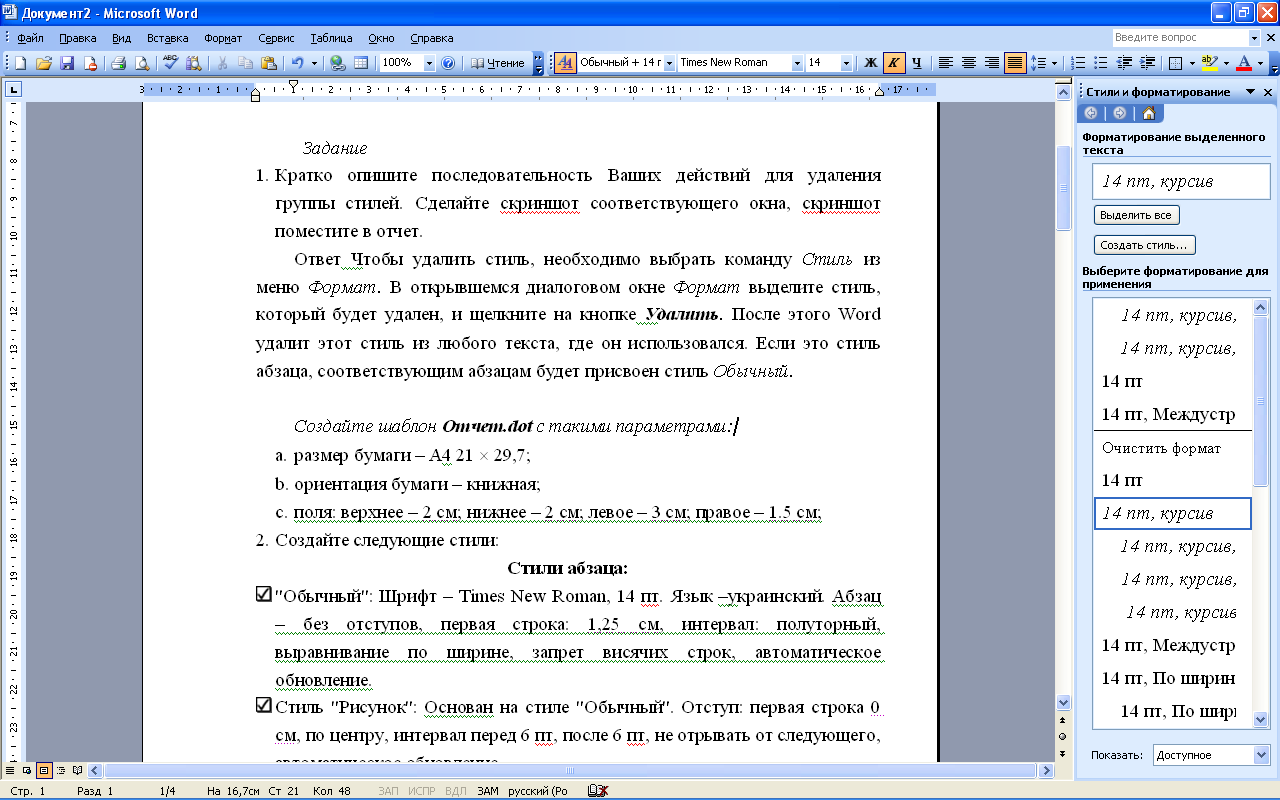Apply red font color
Image resolution: width=1280 pixels, height=800 pixels.
(1243, 63)
